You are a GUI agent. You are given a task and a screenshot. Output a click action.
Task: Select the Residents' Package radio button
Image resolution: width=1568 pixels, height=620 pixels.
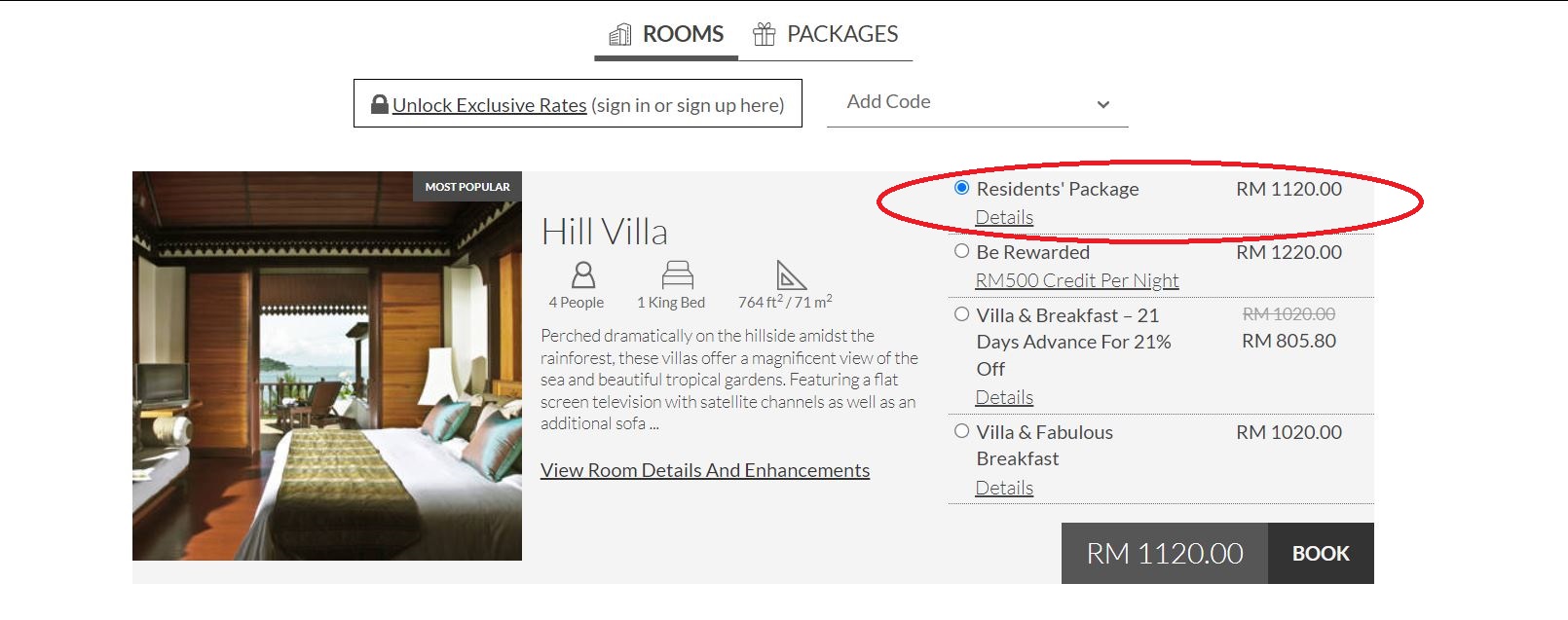[x=962, y=188]
